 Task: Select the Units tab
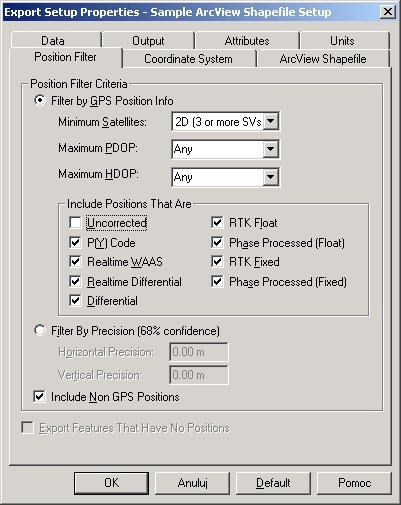point(344,40)
